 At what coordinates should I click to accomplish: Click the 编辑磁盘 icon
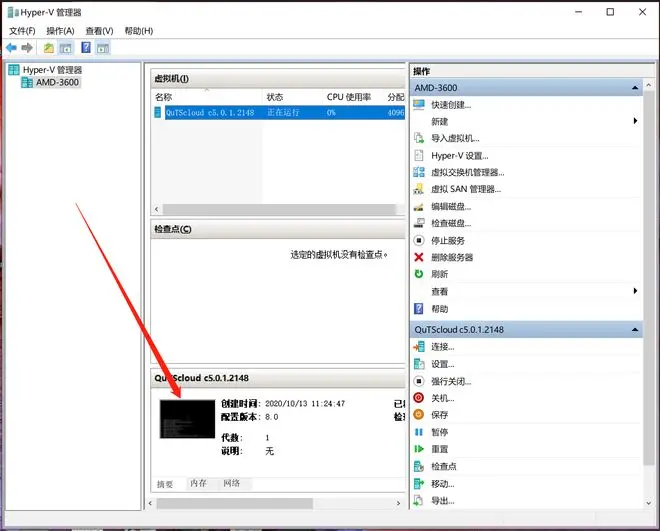419,206
